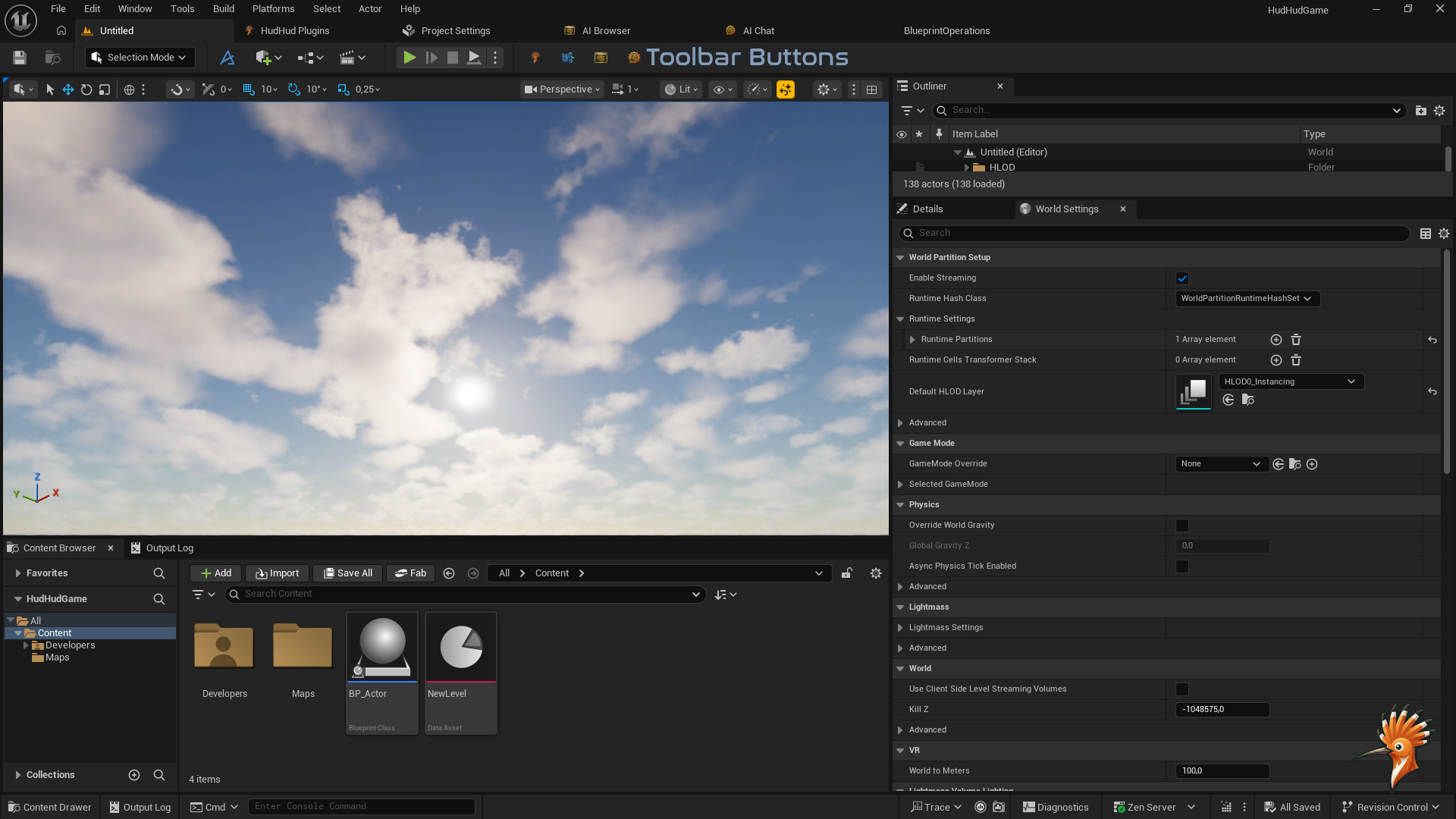Click the Save All button
Screen dimensions: 1456x819
pos(348,573)
